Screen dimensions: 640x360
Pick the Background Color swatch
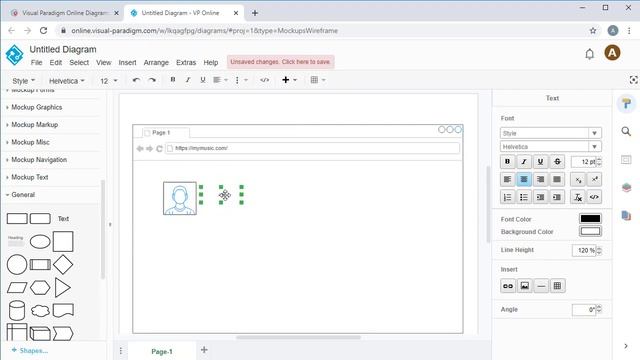coord(590,231)
